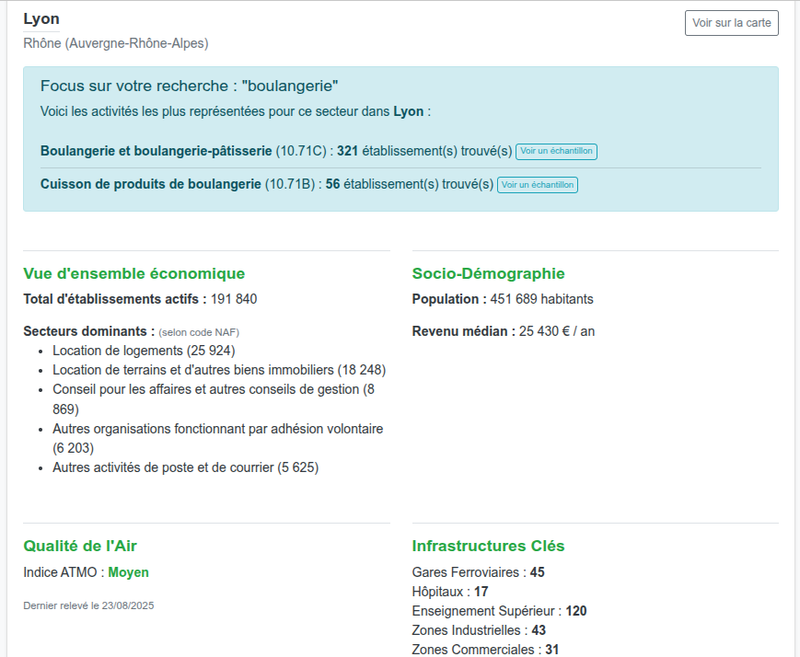This screenshot has width=800, height=657.
Task: Click the "Location de logements" list item
Action: [143, 350]
